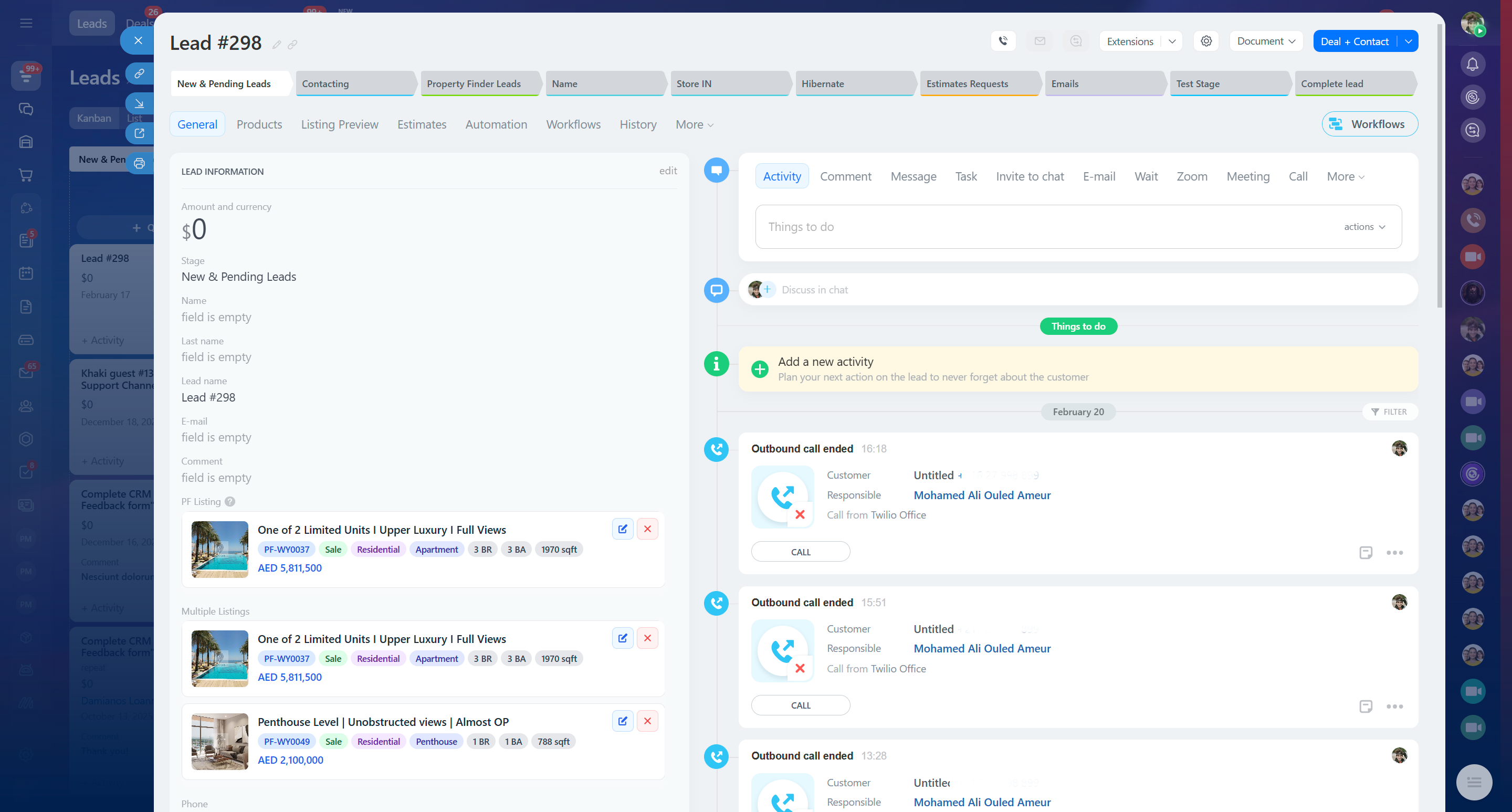Click the PF Listing help question mark
The height and width of the screenshot is (812, 1512).
tap(230, 502)
